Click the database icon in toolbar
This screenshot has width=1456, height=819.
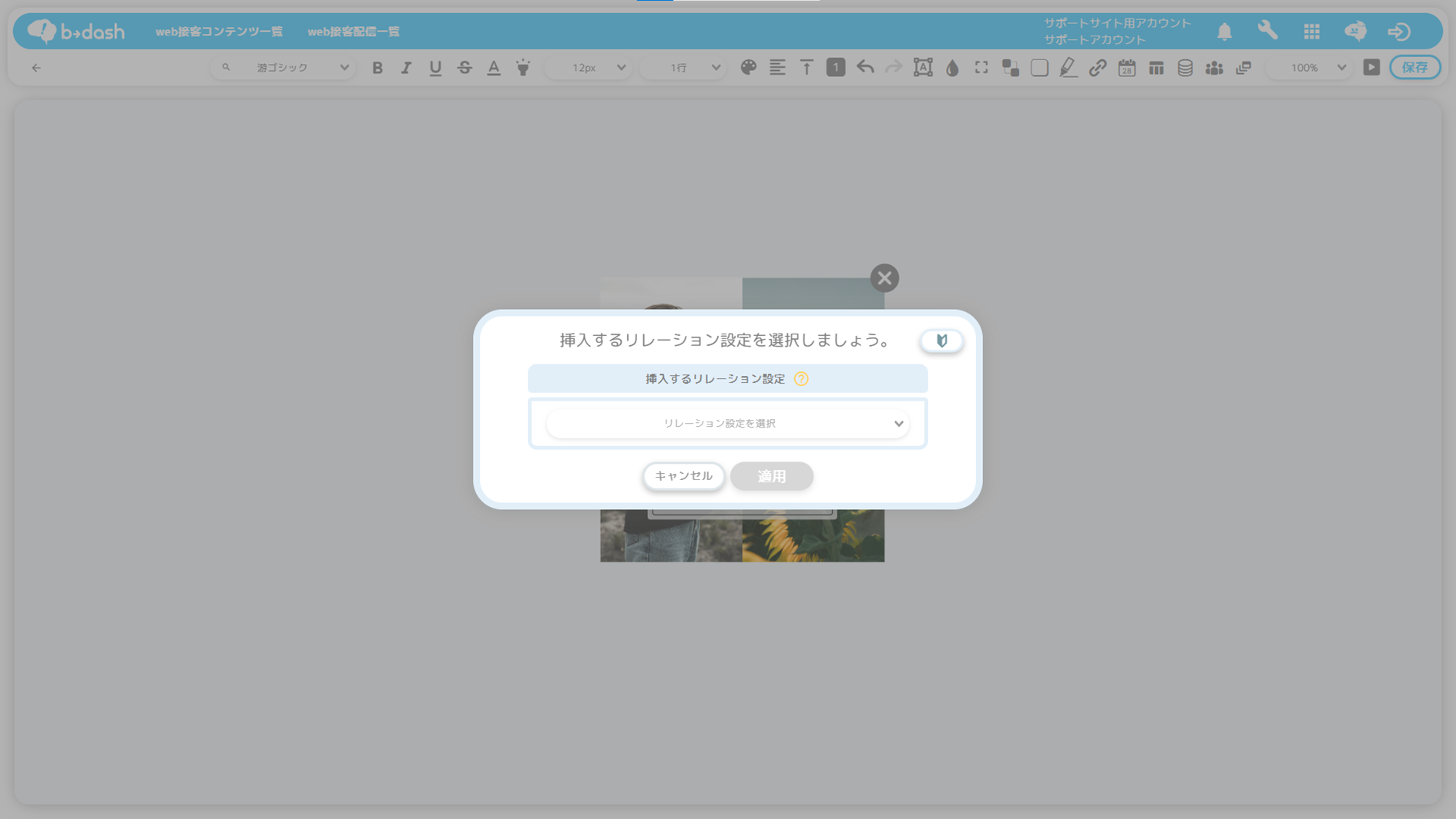pyautogui.click(x=1185, y=68)
